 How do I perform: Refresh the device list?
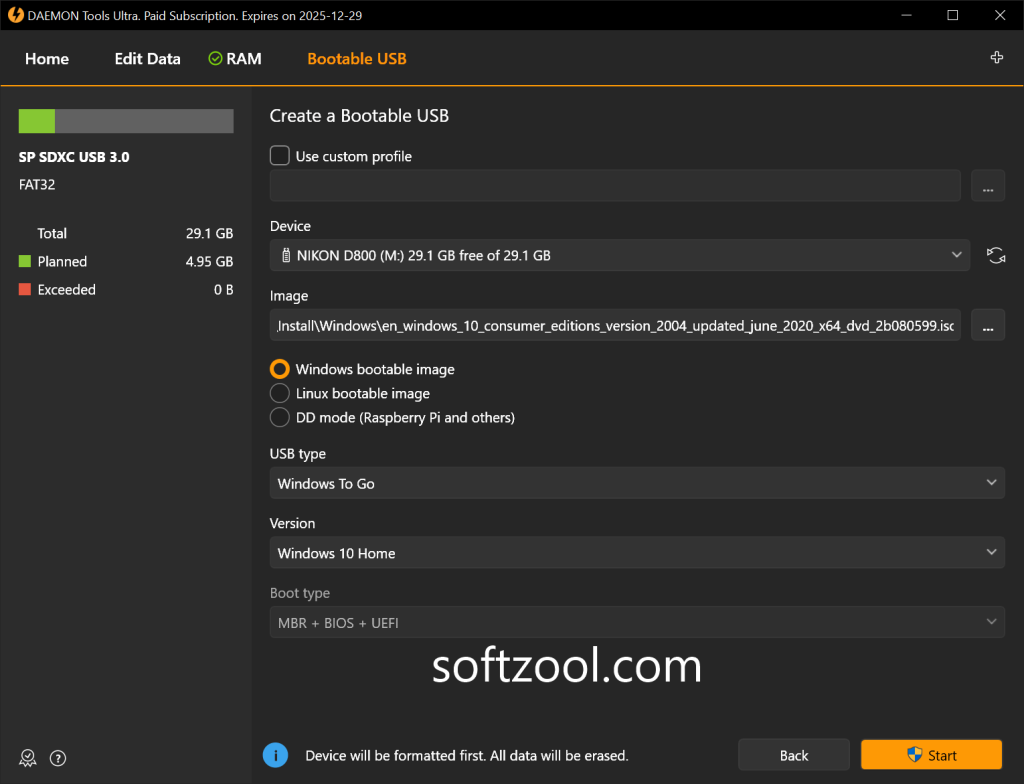996,255
